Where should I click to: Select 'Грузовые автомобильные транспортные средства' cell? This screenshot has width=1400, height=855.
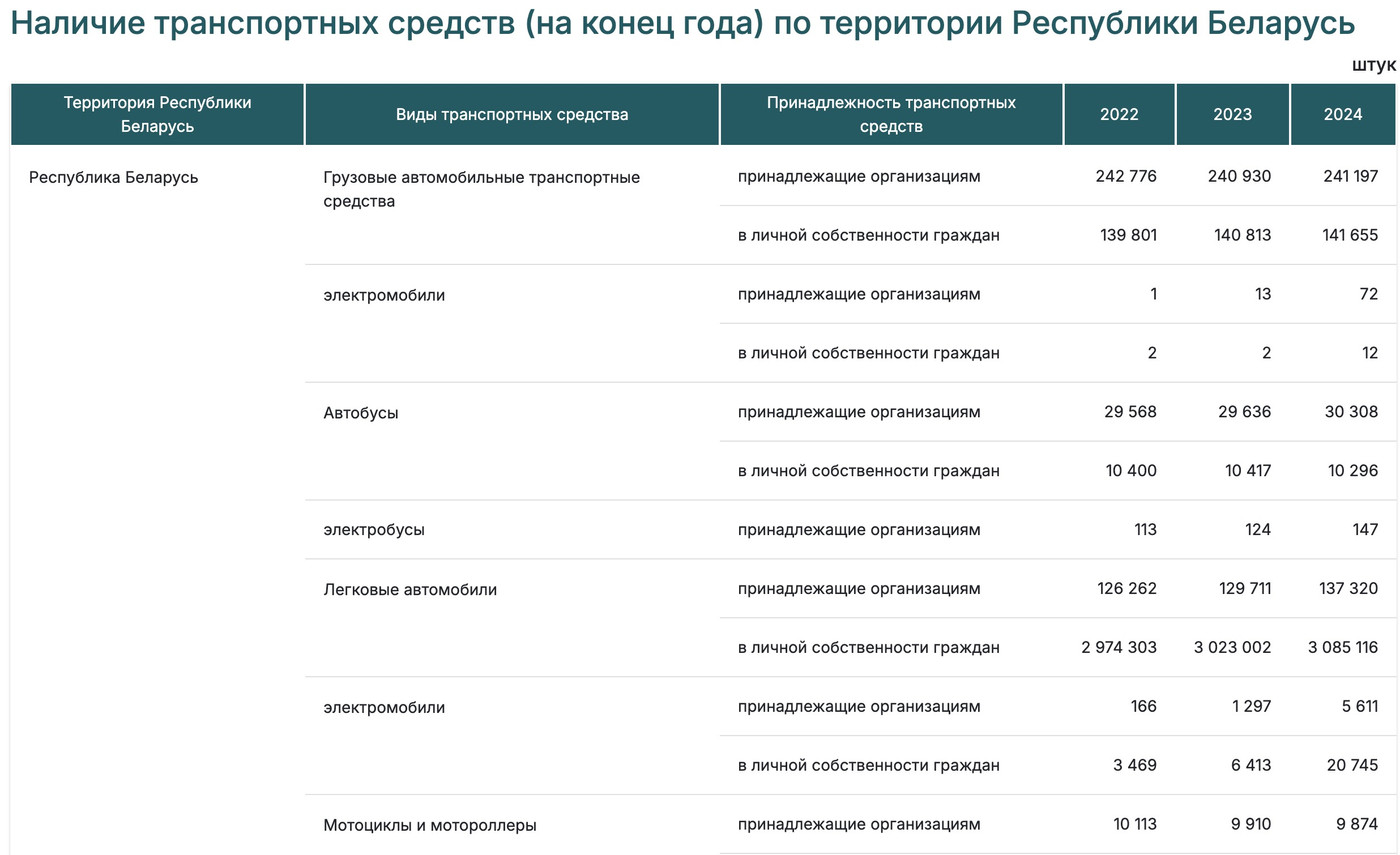[x=482, y=189]
